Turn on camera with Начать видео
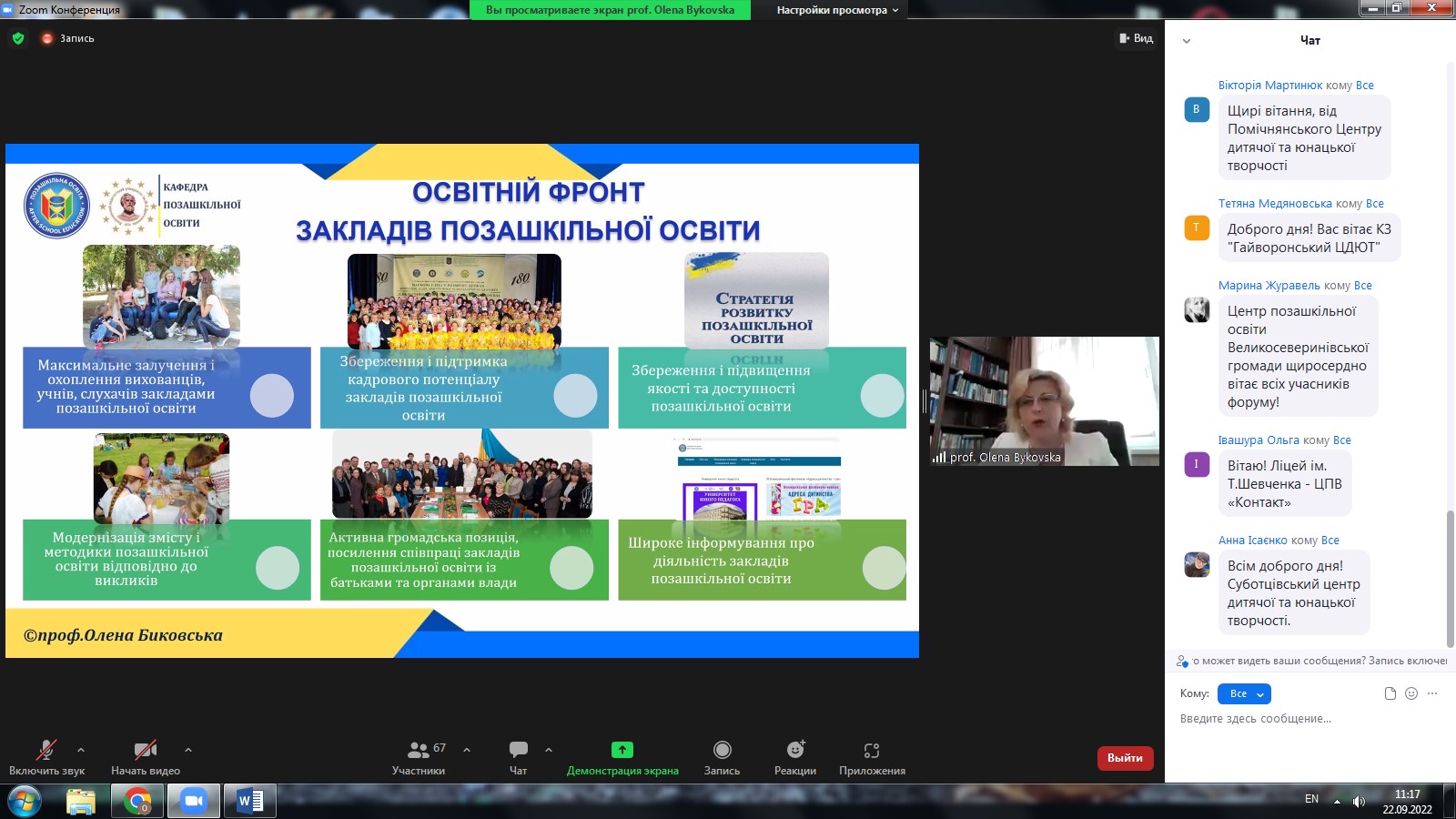The image size is (1456, 819). pyautogui.click(x=146, y=751)
